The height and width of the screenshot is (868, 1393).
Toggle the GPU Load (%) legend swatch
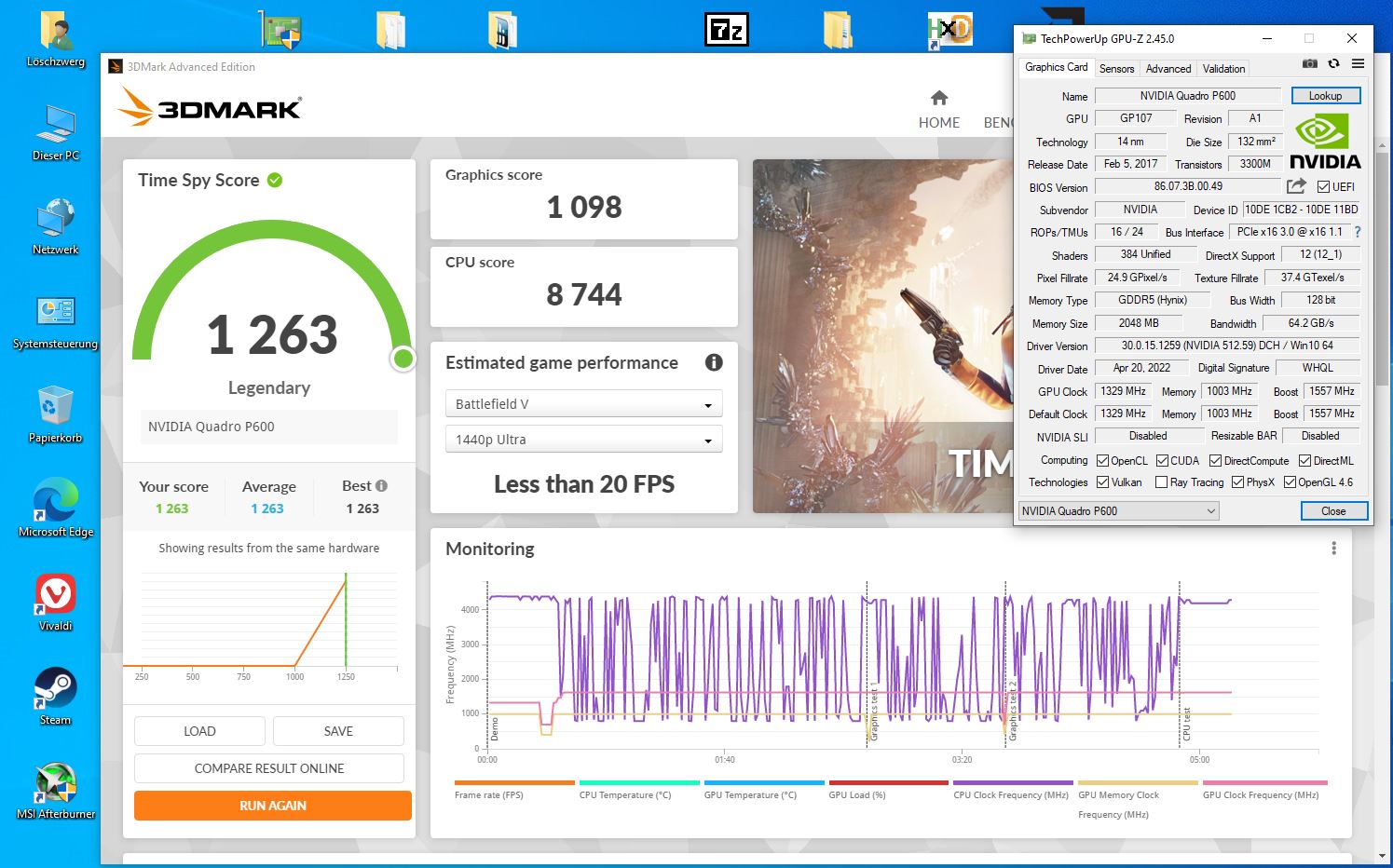[x=889, y=782]
